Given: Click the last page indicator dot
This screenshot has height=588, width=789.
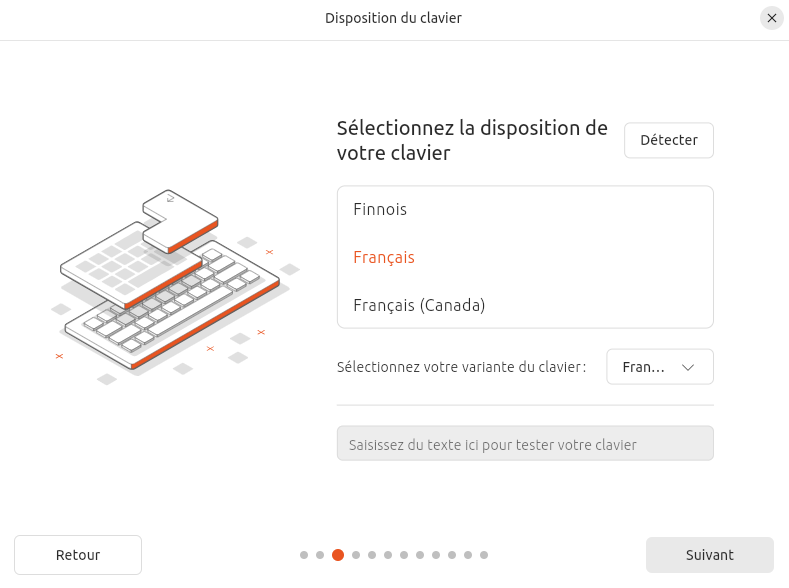Looking at the screenshot, I should [x=484, y=555].
